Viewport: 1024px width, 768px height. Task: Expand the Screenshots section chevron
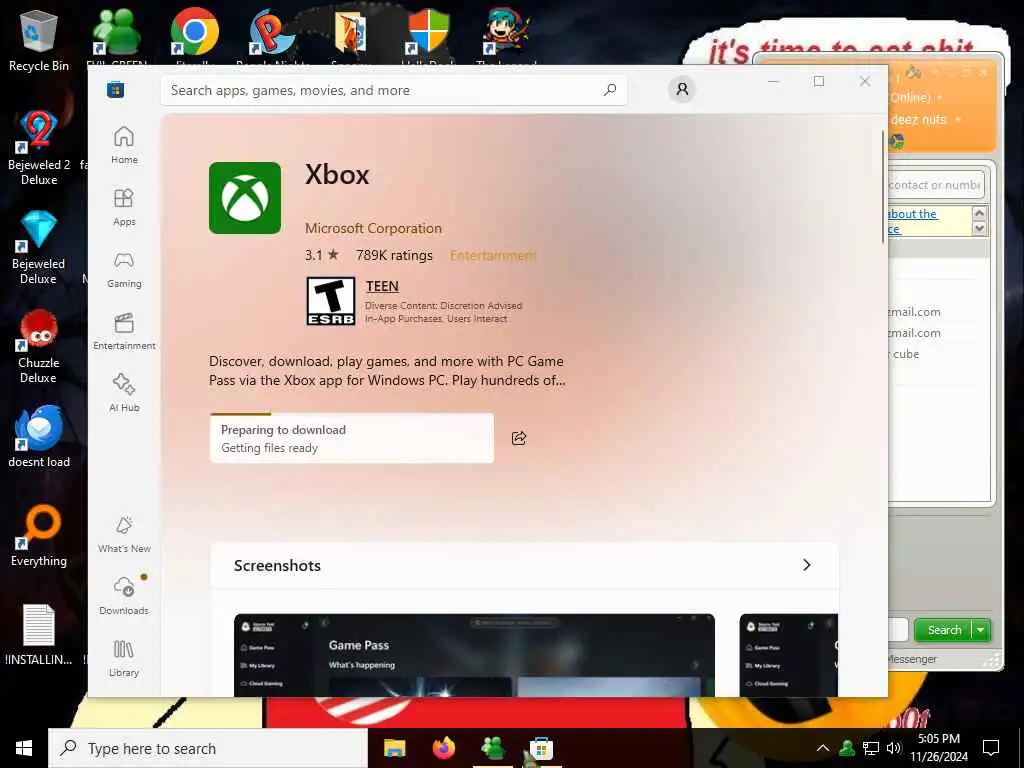[807, 565]
